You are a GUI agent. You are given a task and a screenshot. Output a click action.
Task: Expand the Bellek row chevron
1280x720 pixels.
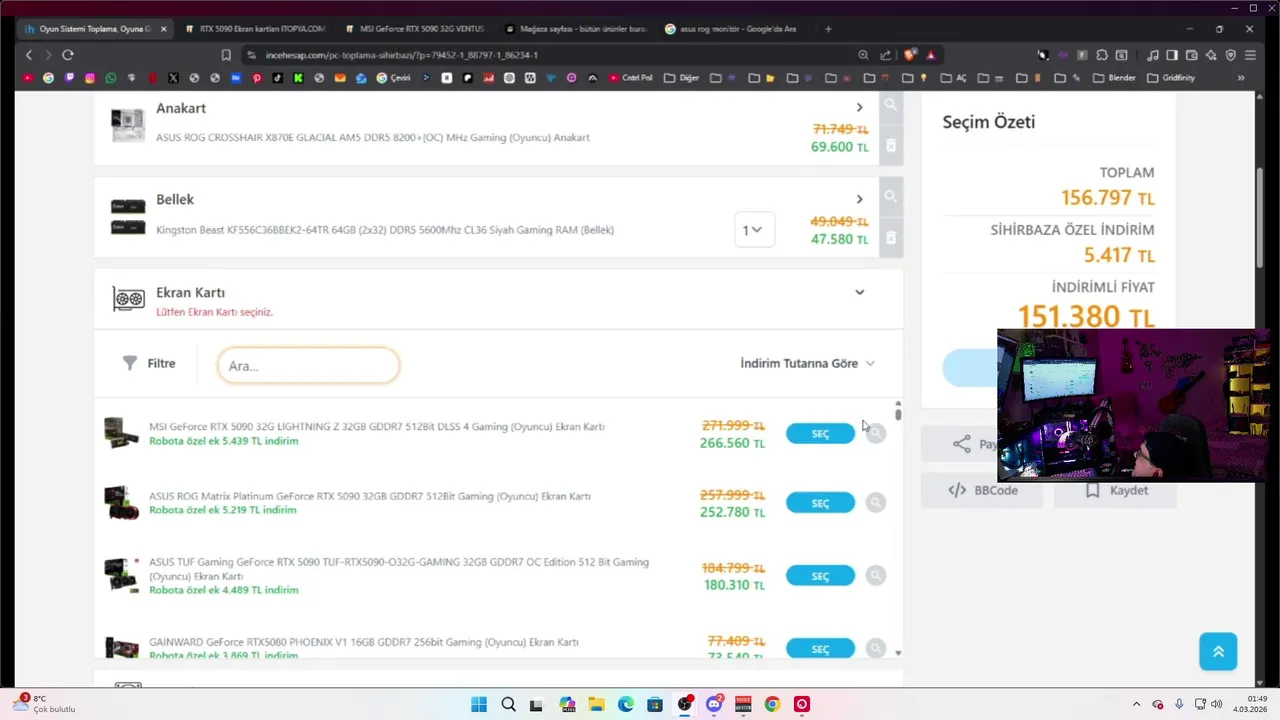pos(859,199)
